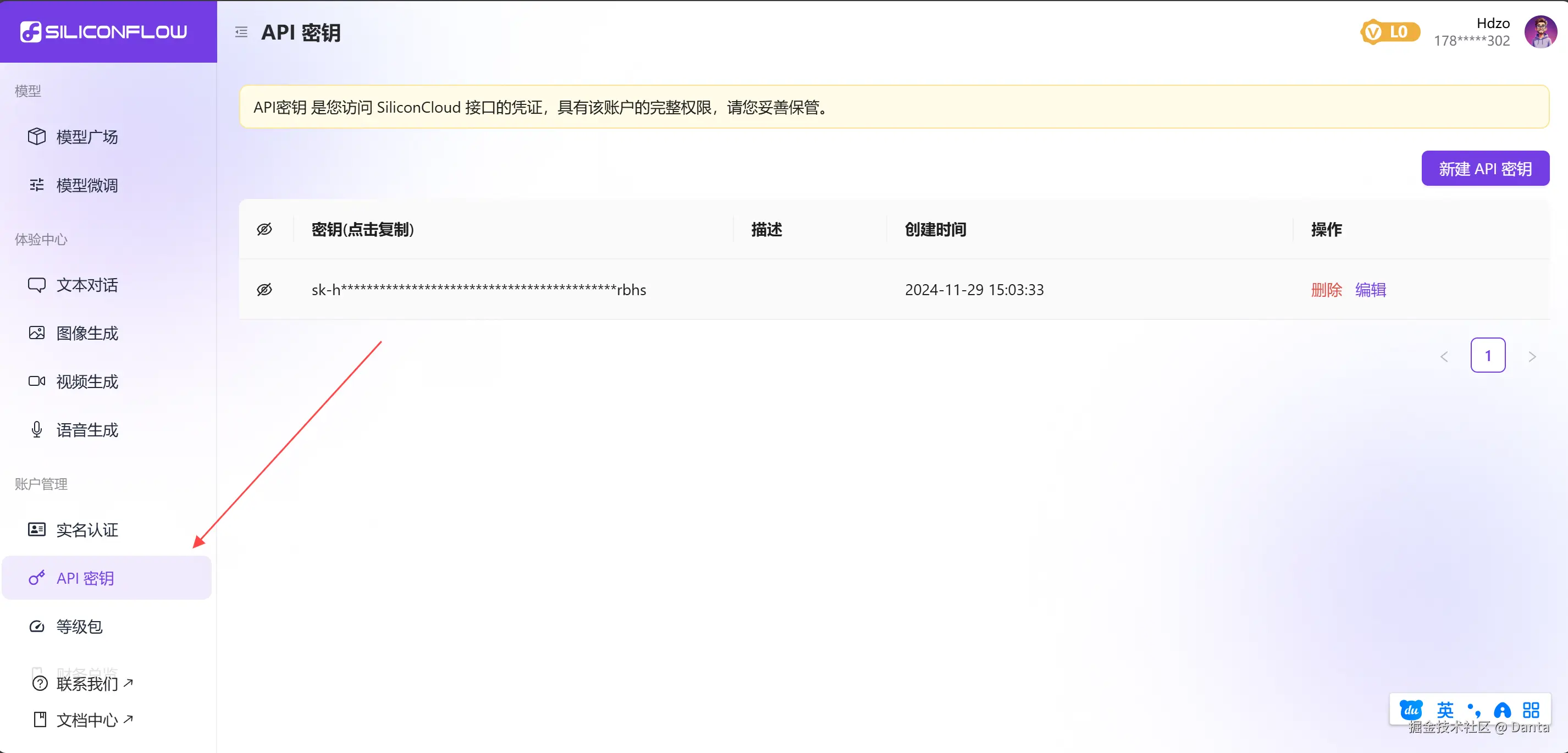
Task: 打开语音生成功能
Action: coord(87,430)
